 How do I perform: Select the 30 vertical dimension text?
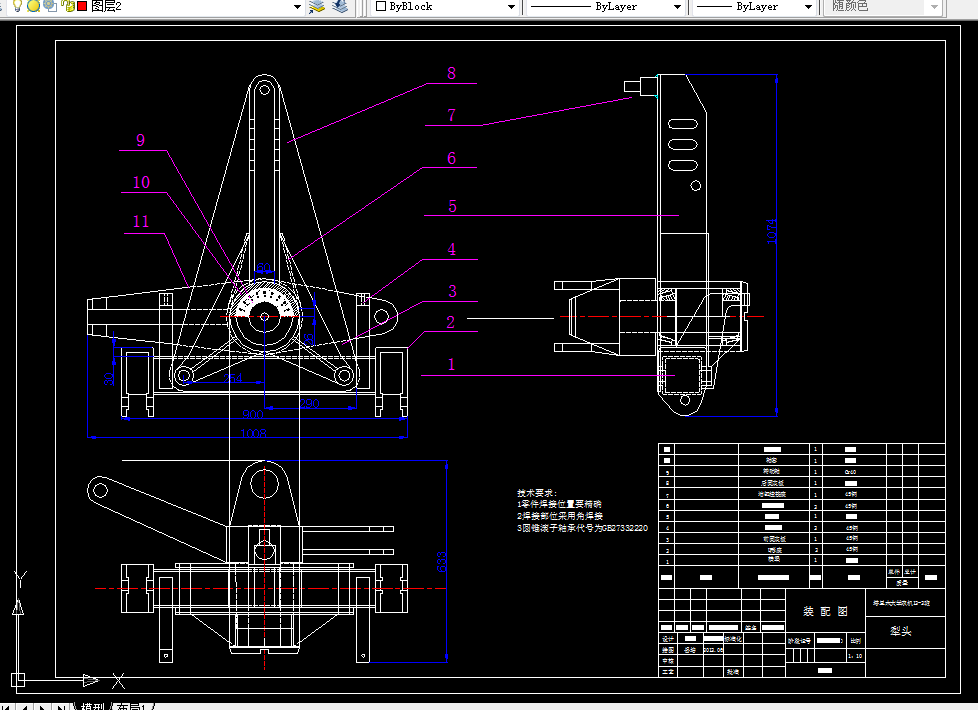pyautogui.click(x=109, y=379)
